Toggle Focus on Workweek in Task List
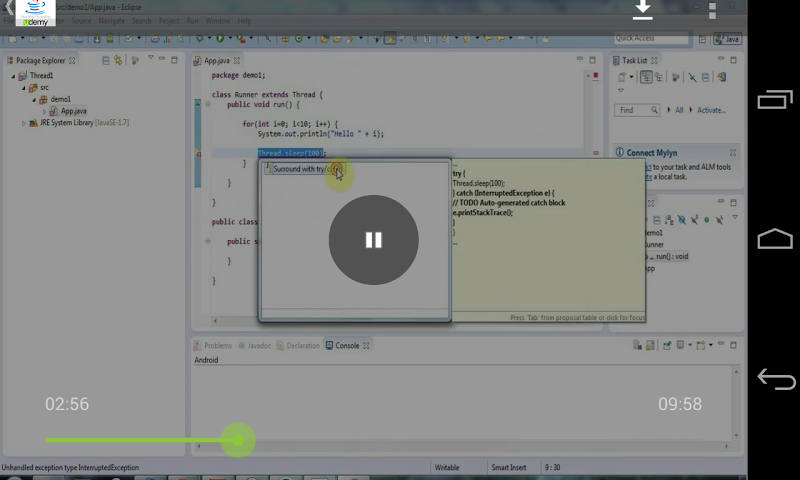The width and height of the screenshot is (800, 480). pyautogui.click(x=676, y=77)
